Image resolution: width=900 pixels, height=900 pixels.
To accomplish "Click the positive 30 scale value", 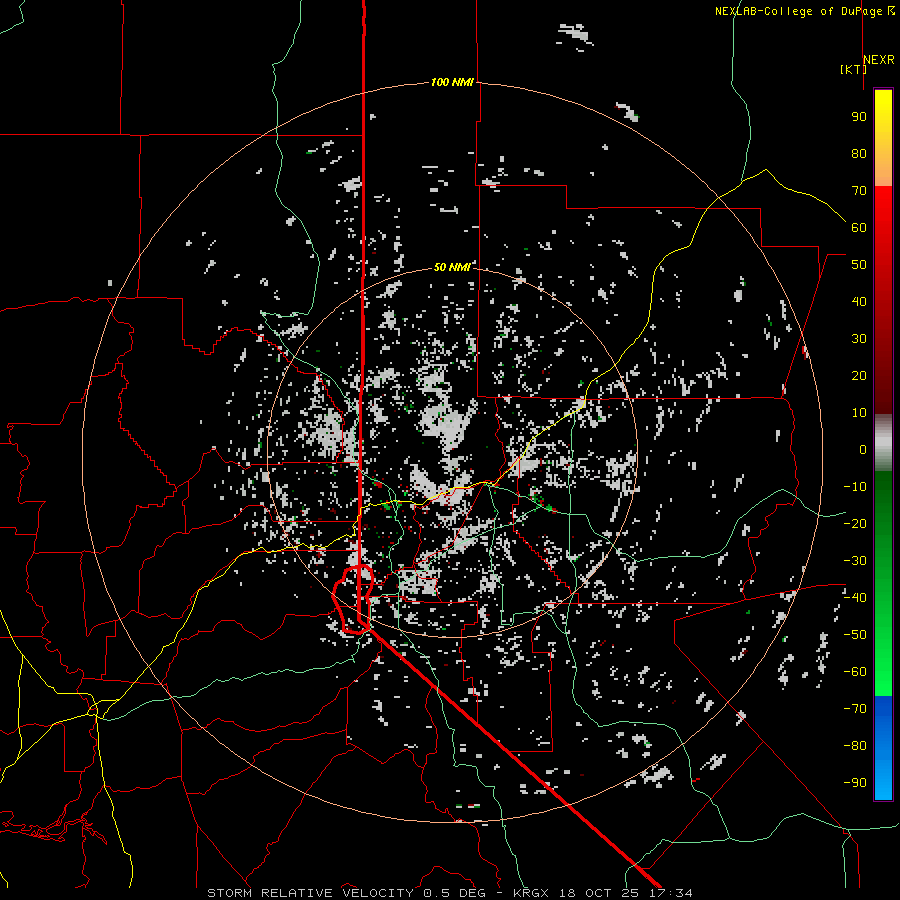I will click(x=859, y=339).
